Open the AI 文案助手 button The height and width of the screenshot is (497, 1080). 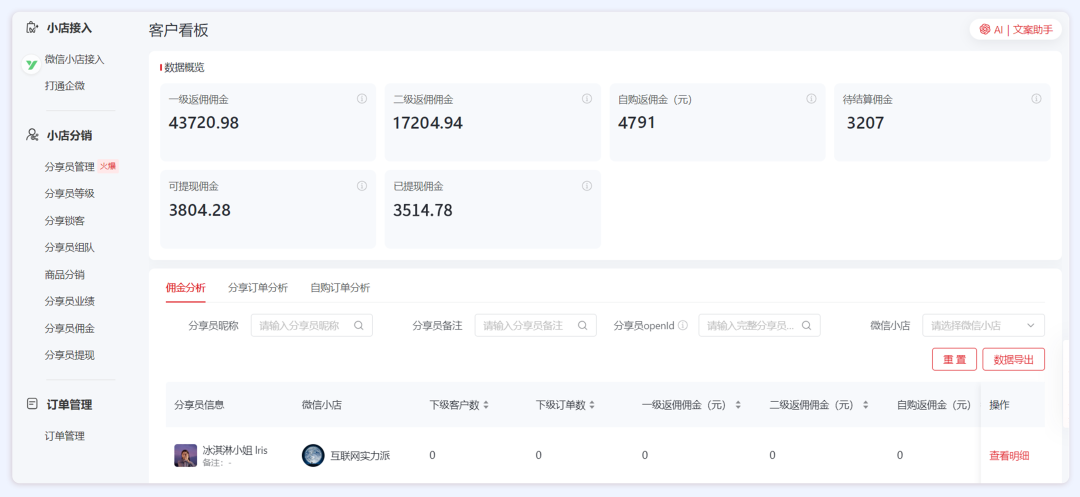1015,30
